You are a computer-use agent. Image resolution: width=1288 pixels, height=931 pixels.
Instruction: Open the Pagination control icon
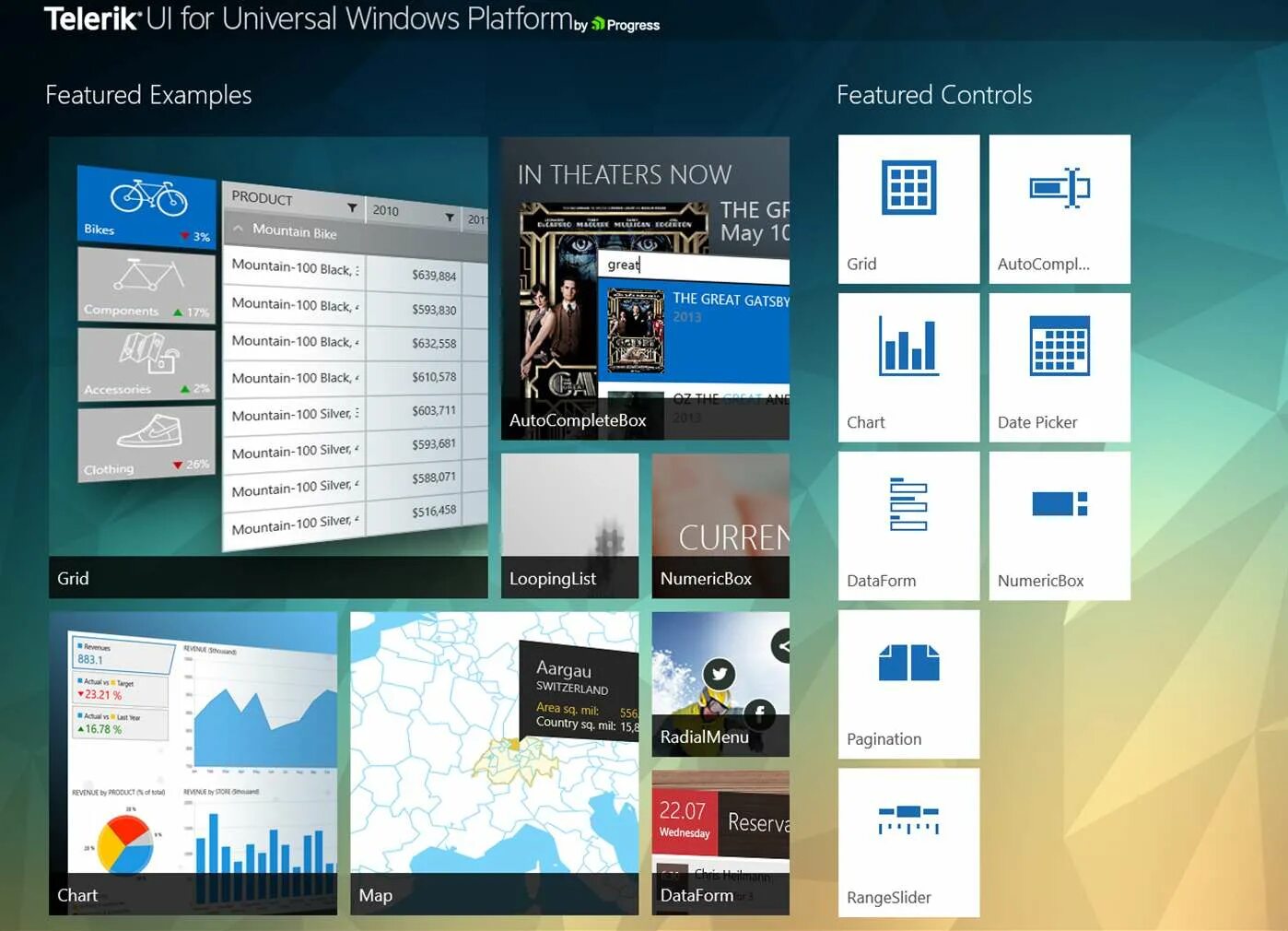908,663
